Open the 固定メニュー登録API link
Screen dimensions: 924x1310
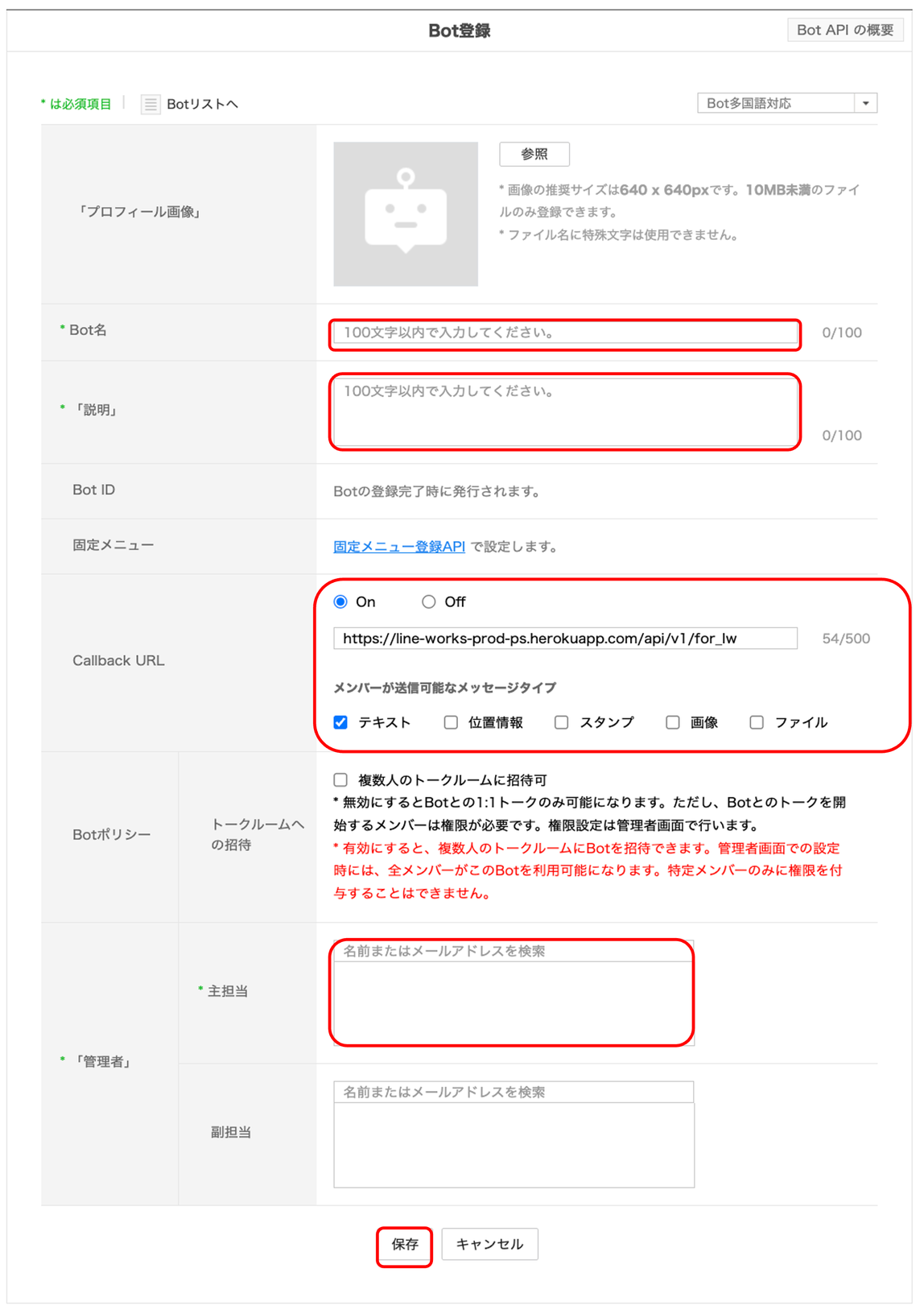(399, 547)
